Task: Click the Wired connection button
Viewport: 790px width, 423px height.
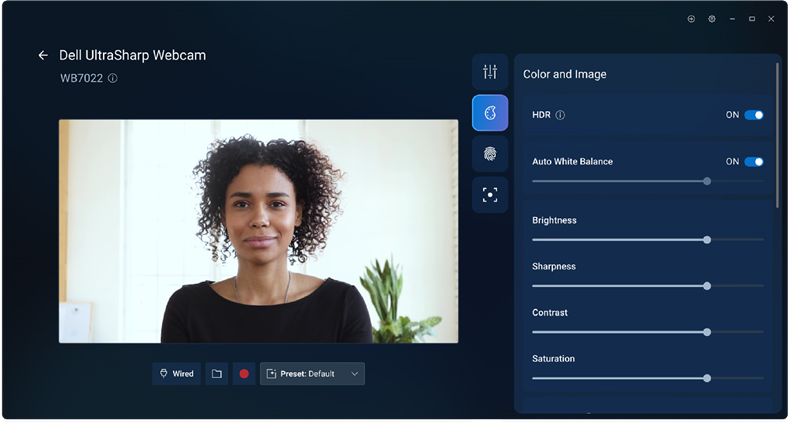Action: tap(176, 374)
